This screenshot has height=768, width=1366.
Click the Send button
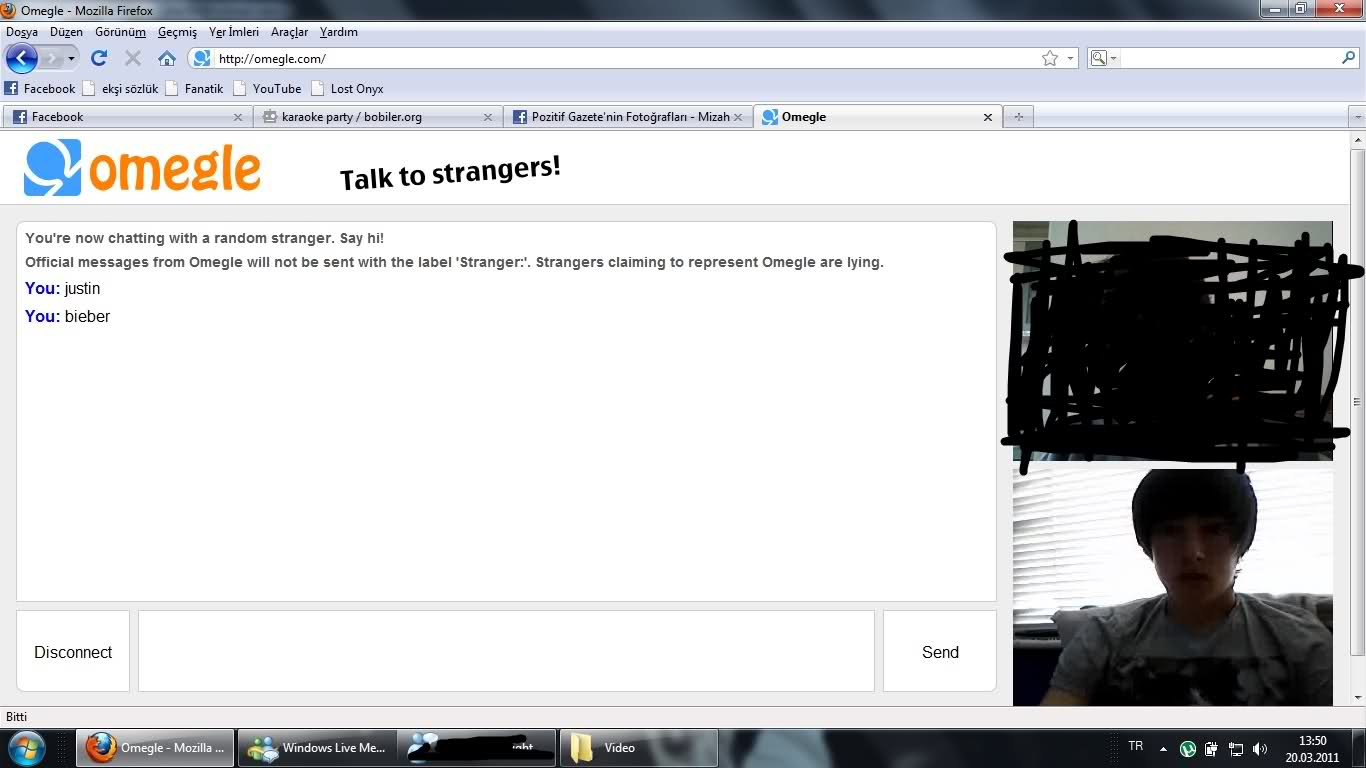[940, 652]
